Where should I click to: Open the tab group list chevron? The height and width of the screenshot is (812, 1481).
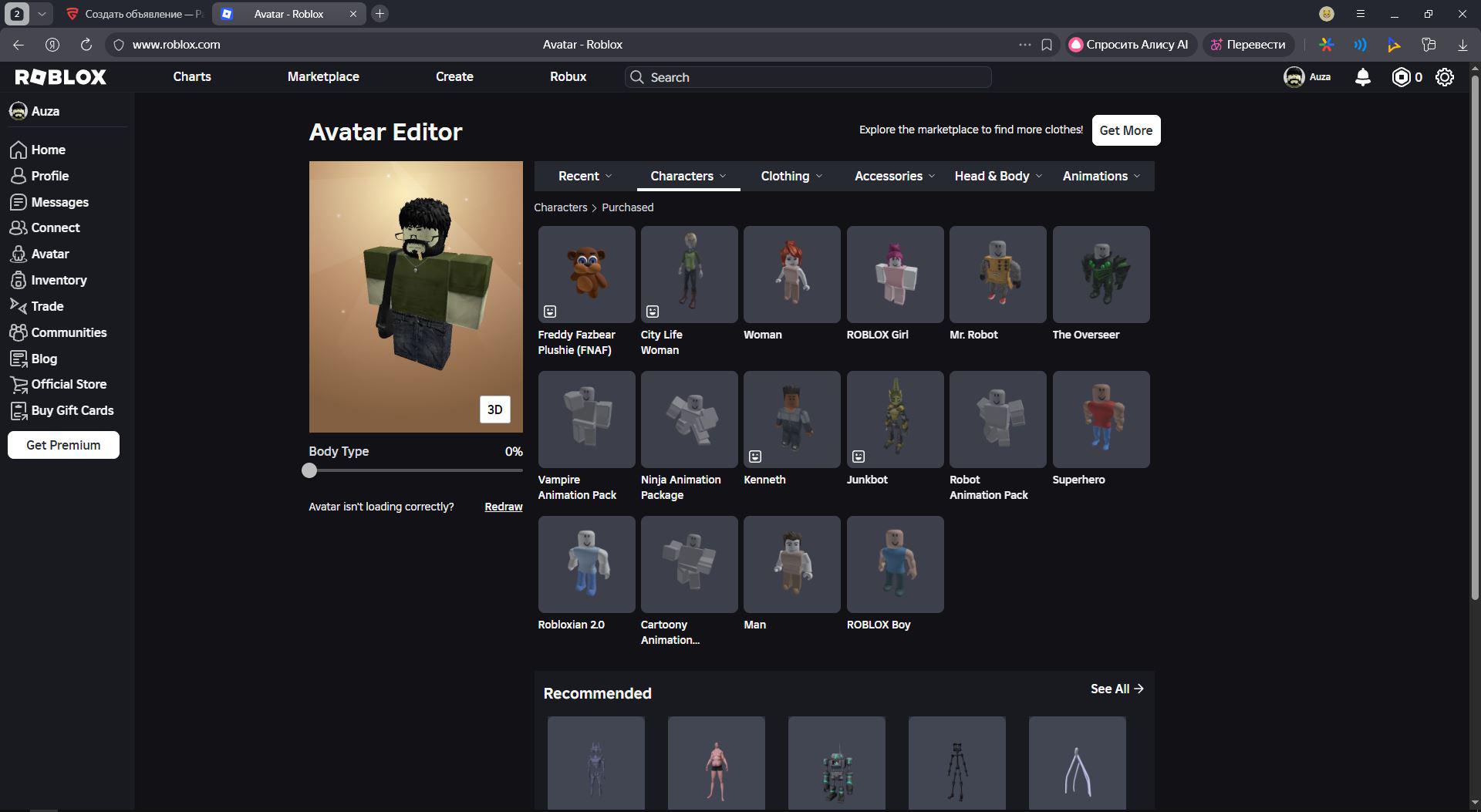pyautogui.click(x=42, y=14)
